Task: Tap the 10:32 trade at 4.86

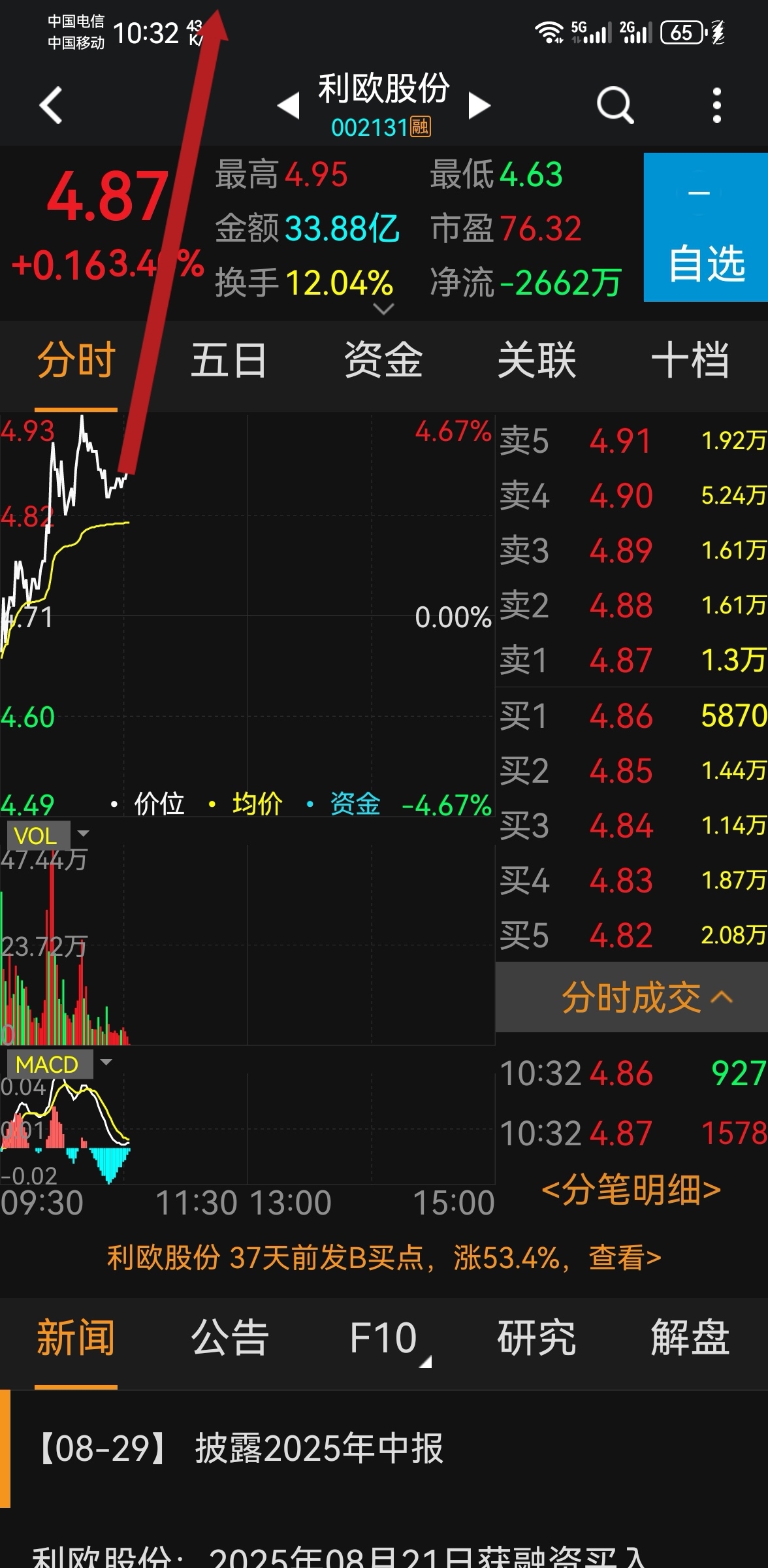Action: click(x=632, y=1073)
